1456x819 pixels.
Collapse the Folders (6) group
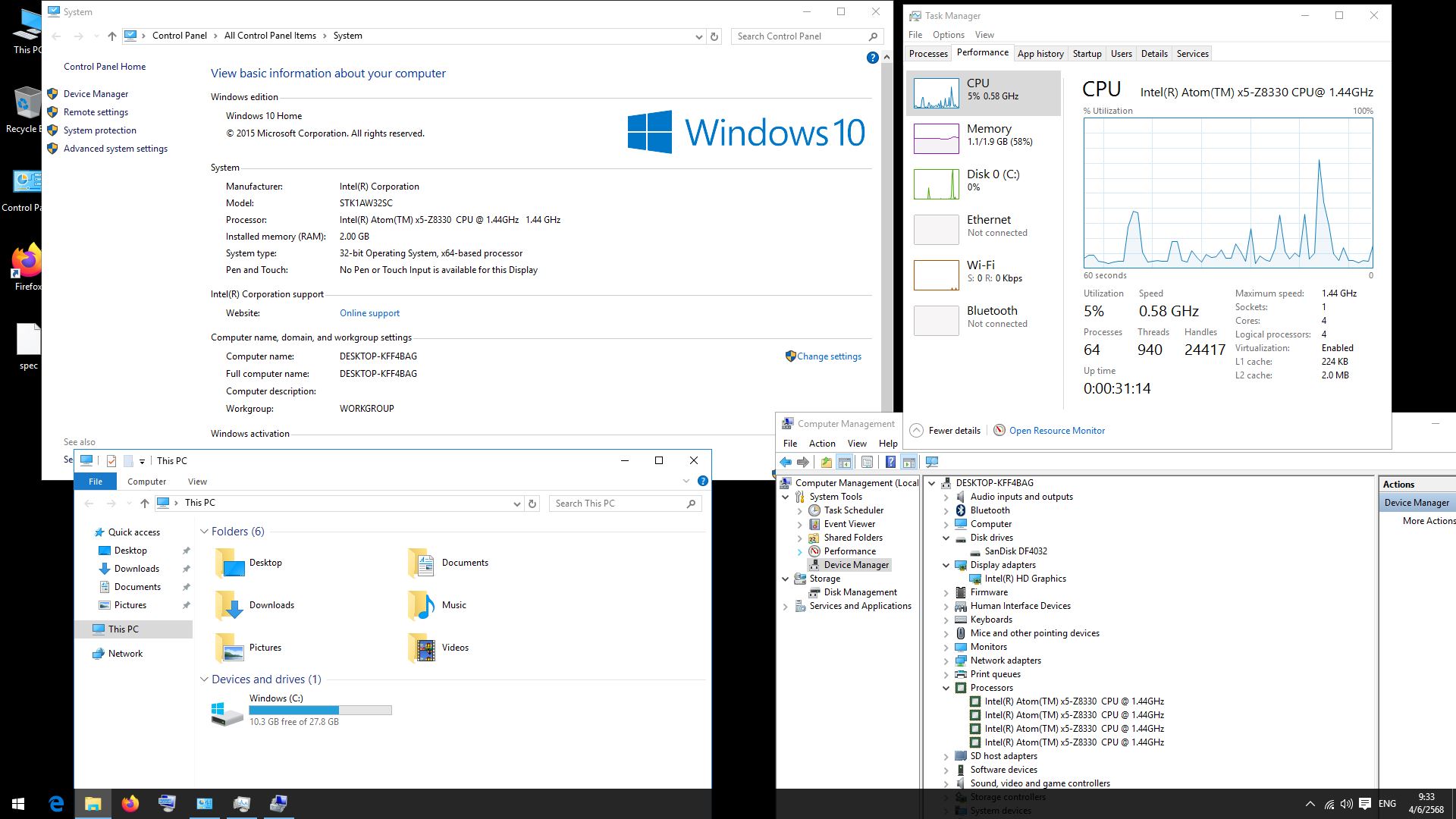pos(204,532)
